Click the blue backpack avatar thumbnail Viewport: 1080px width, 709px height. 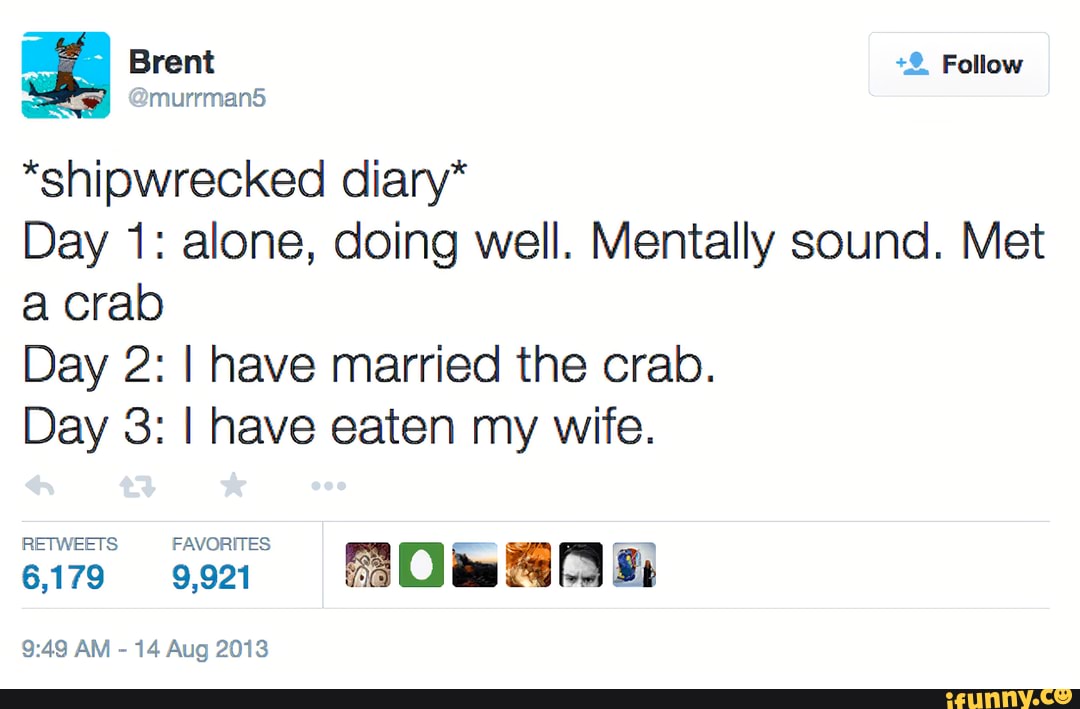634,565
